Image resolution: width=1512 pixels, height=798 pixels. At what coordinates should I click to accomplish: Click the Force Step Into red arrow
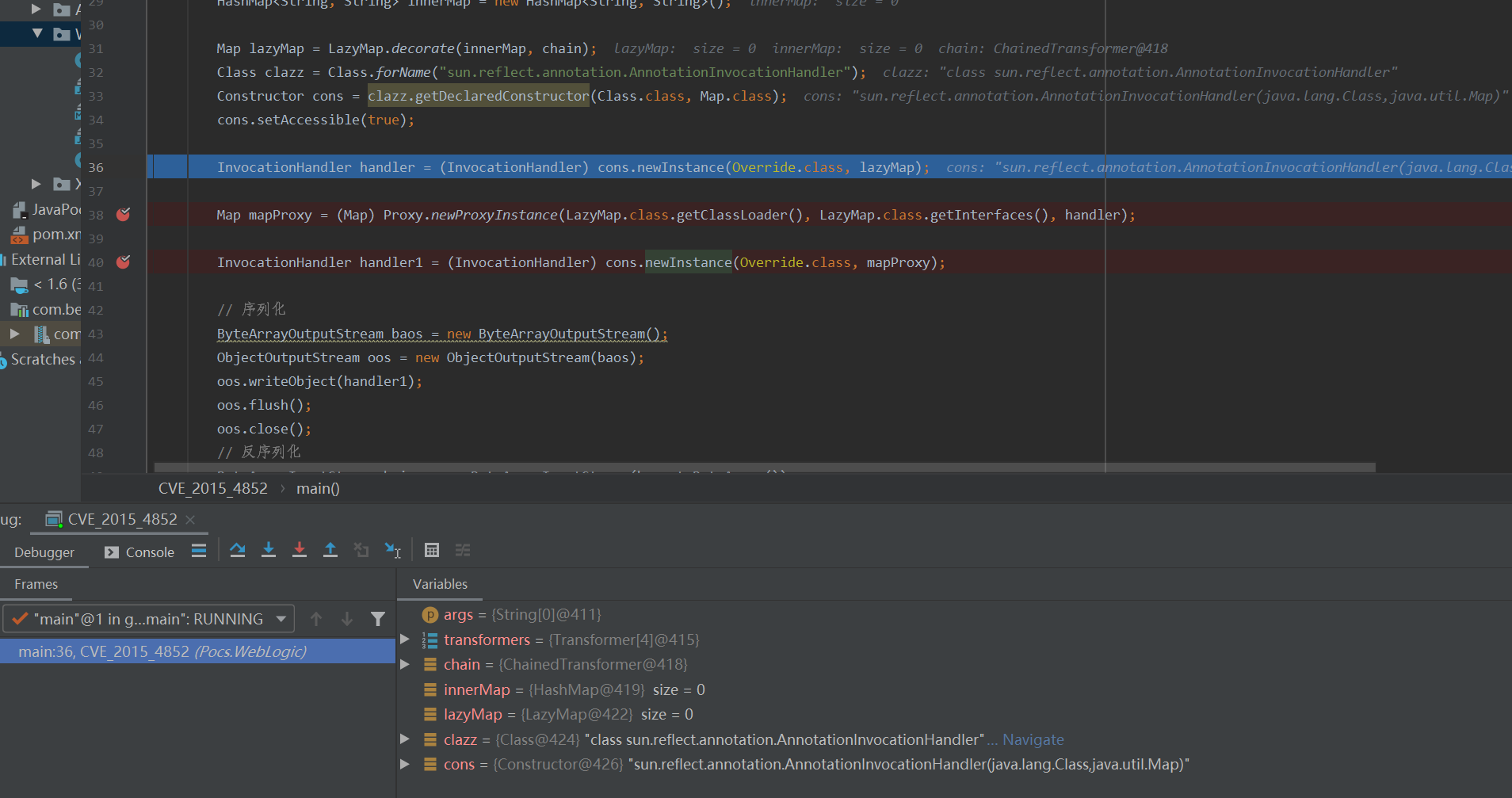click(x=300, y=550)
